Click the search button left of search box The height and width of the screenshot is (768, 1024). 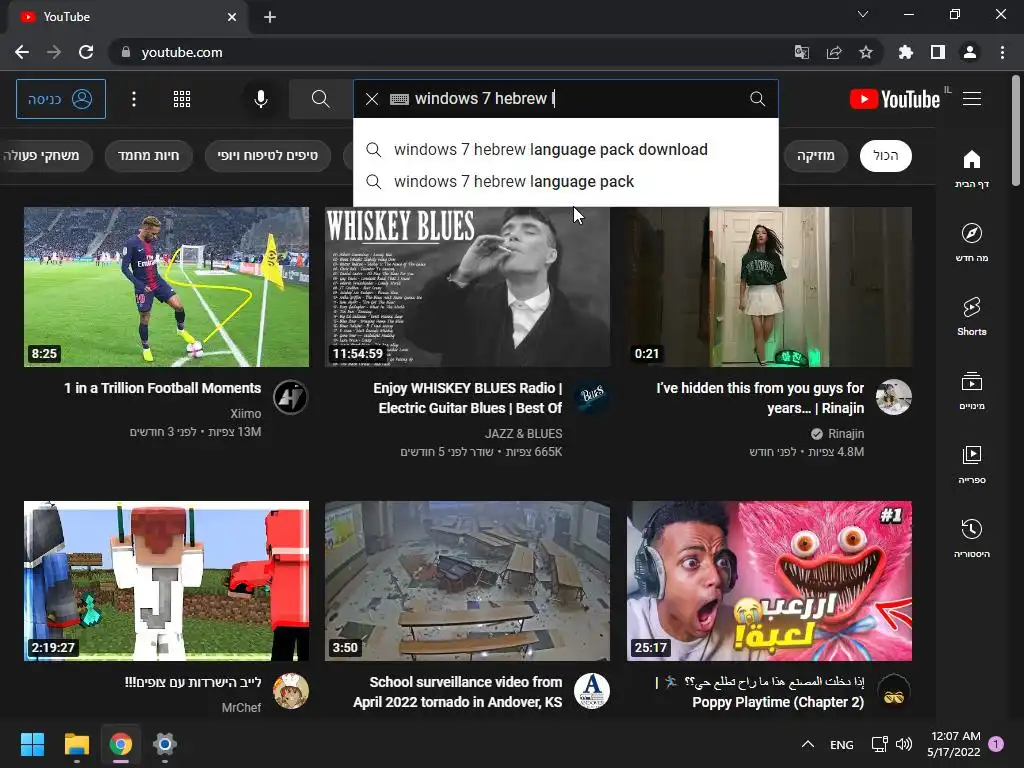[320, 99]
